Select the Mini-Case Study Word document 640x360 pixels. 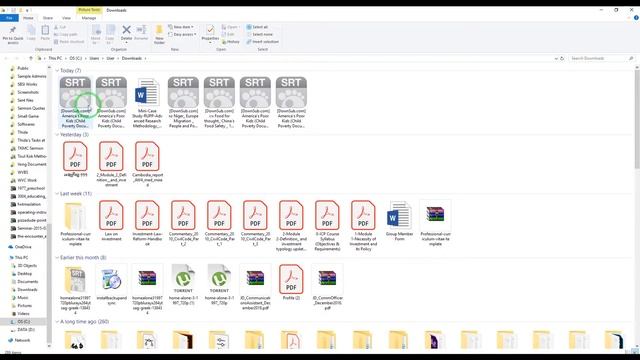point(147,102)
